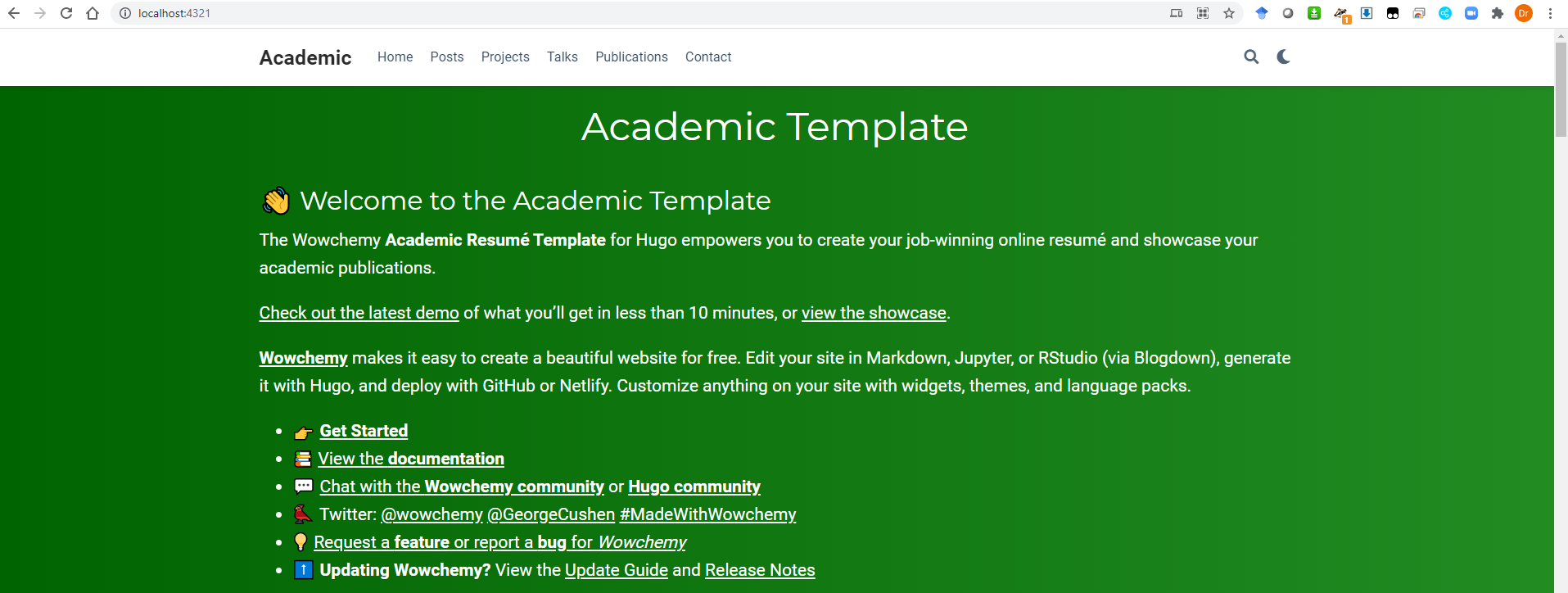Open the Chrome three-dot menu
The image size is (1568, 593).
(x=1550, y=13)
